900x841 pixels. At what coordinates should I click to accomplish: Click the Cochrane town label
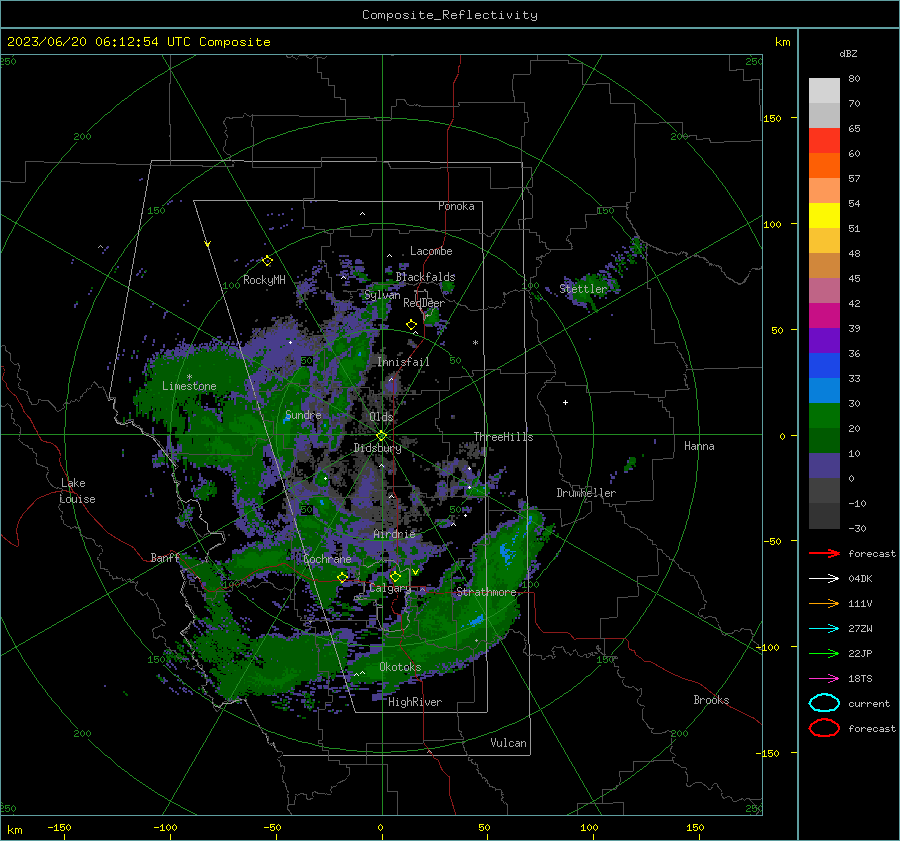[327, 559]
